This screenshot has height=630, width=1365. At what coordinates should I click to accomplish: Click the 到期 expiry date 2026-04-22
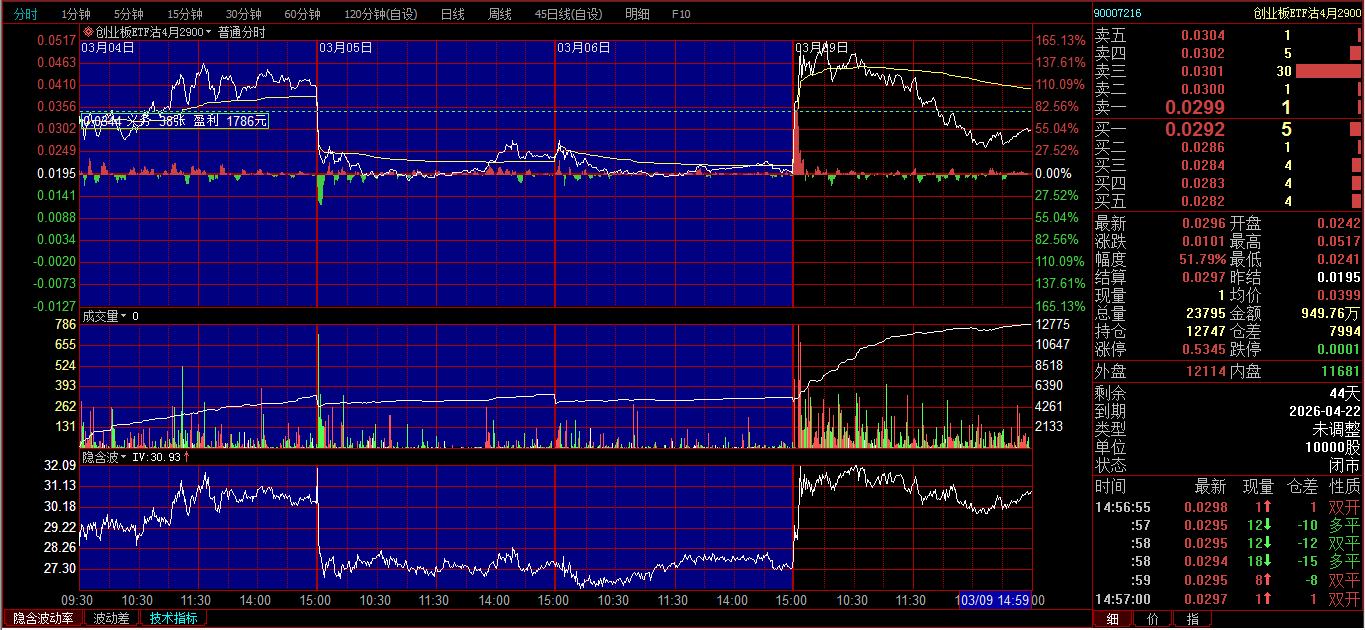tap(1323, 411)
